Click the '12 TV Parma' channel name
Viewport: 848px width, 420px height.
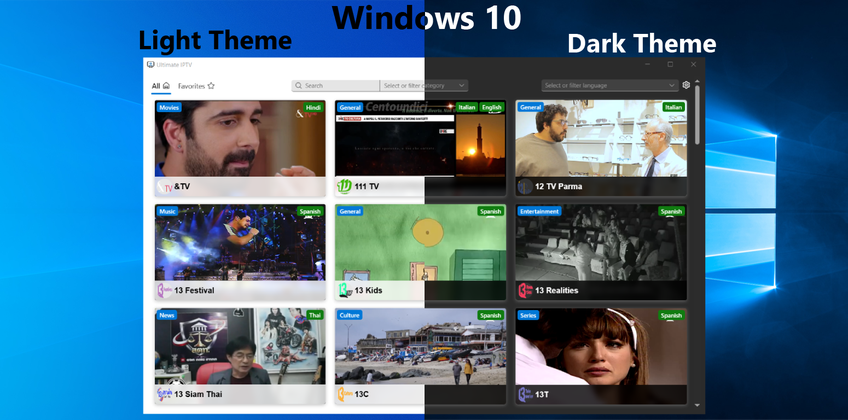click(559, 187)
